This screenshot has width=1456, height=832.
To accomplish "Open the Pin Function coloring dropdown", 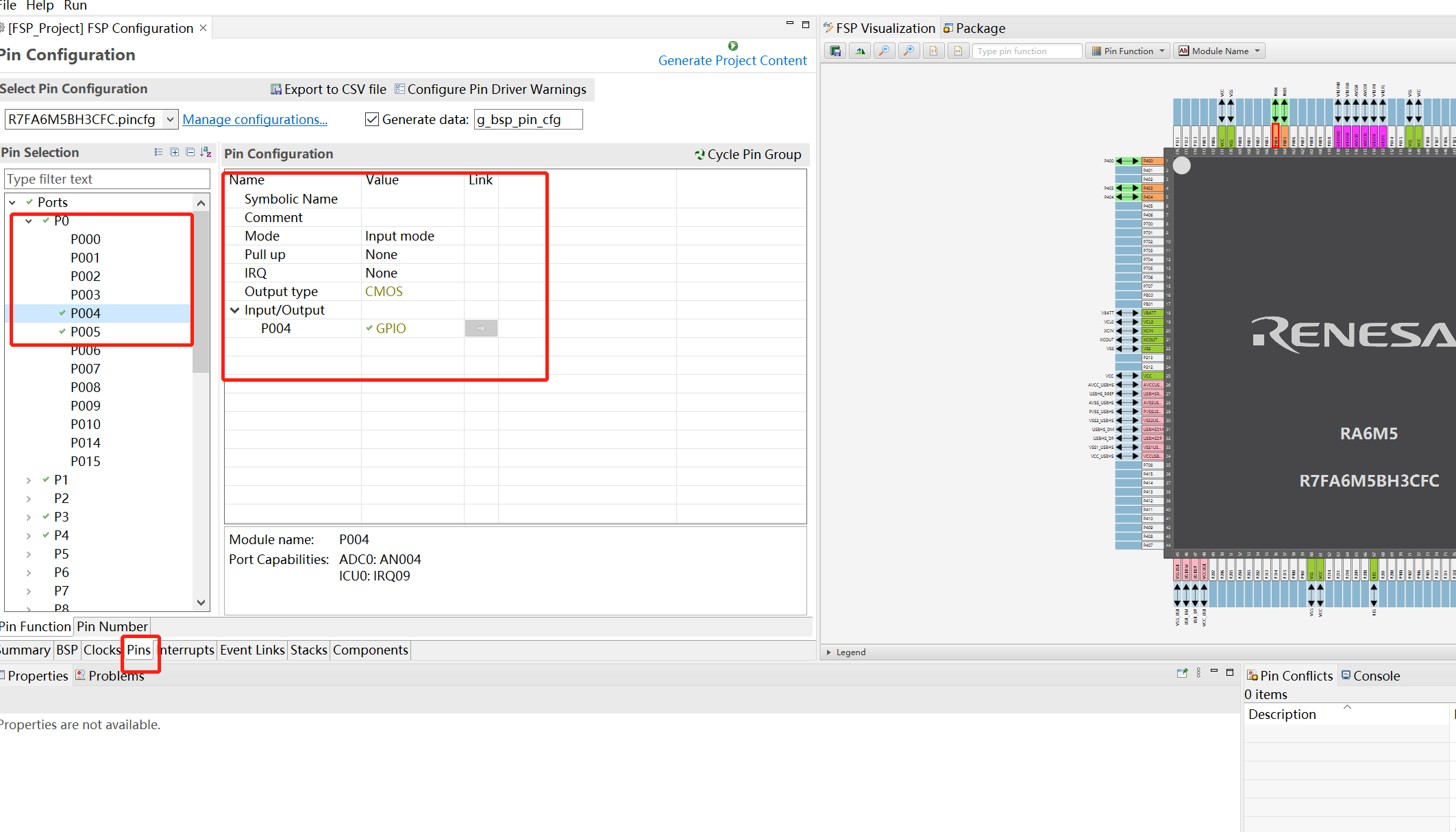I will pos(1127,51).
